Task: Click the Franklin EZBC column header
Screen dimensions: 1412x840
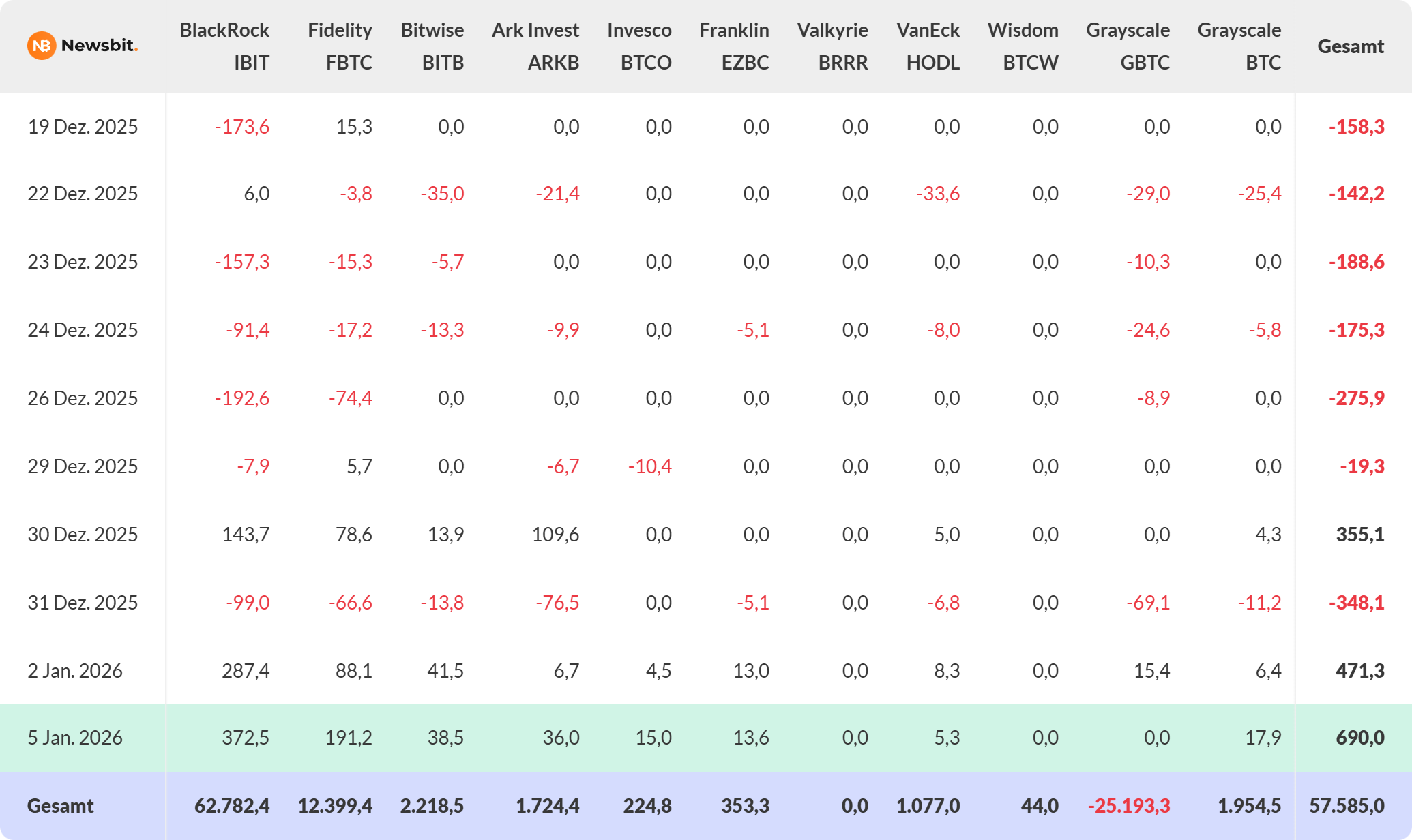Action: [734, 46]
